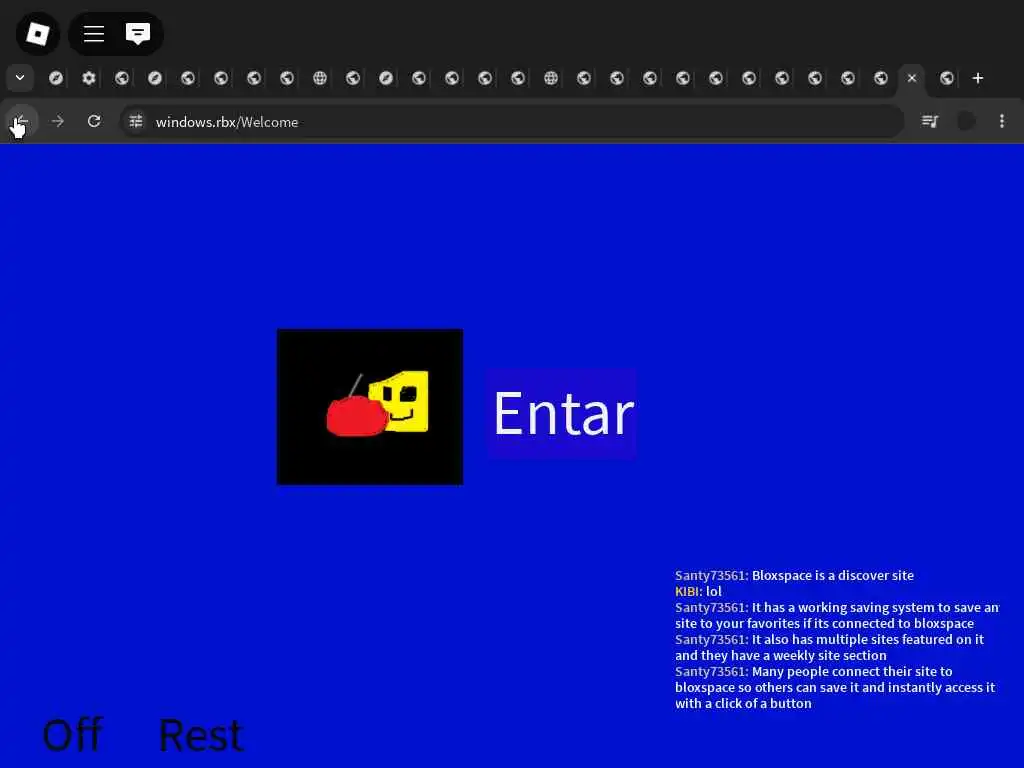Switch to the last tab before the plus
The height and width of the screenshot is (768, 1024).
pyautogui.click(x=946, y=78)
